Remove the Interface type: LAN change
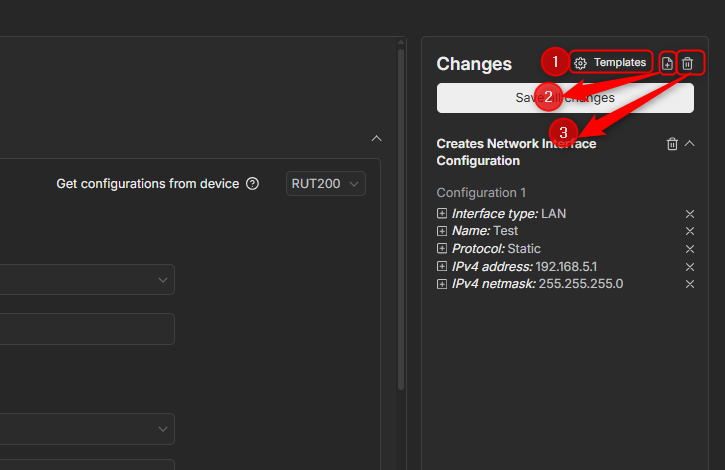Image resolution: width=725 pixels, height=470 pixels. click(689, 214)
